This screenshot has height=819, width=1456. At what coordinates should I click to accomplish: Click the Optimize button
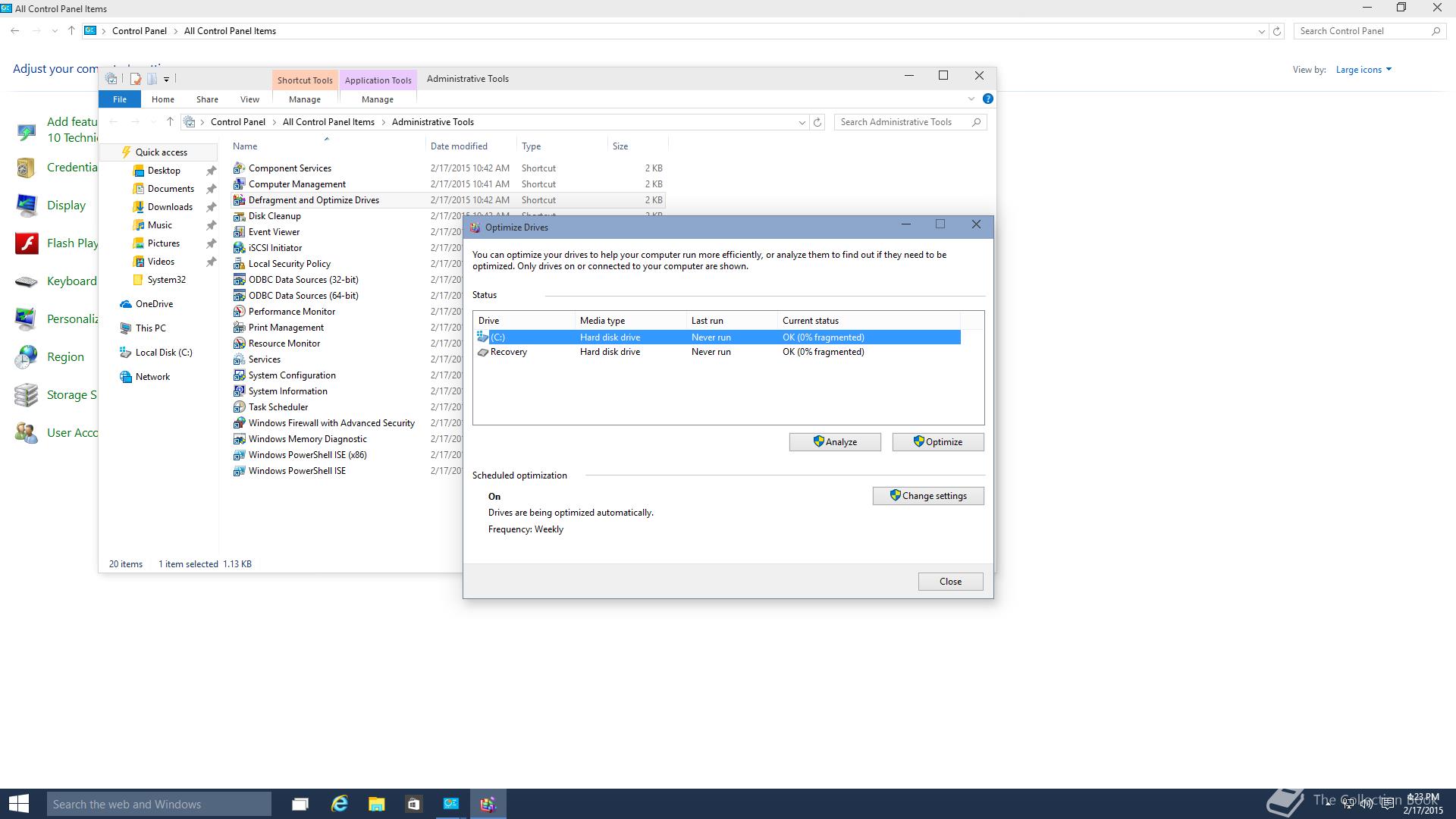coord(938,442)
